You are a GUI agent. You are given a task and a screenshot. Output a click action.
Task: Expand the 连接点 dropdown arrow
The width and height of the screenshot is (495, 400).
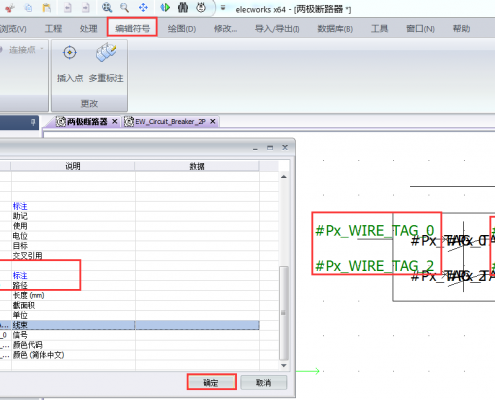(x=42, y=49)
